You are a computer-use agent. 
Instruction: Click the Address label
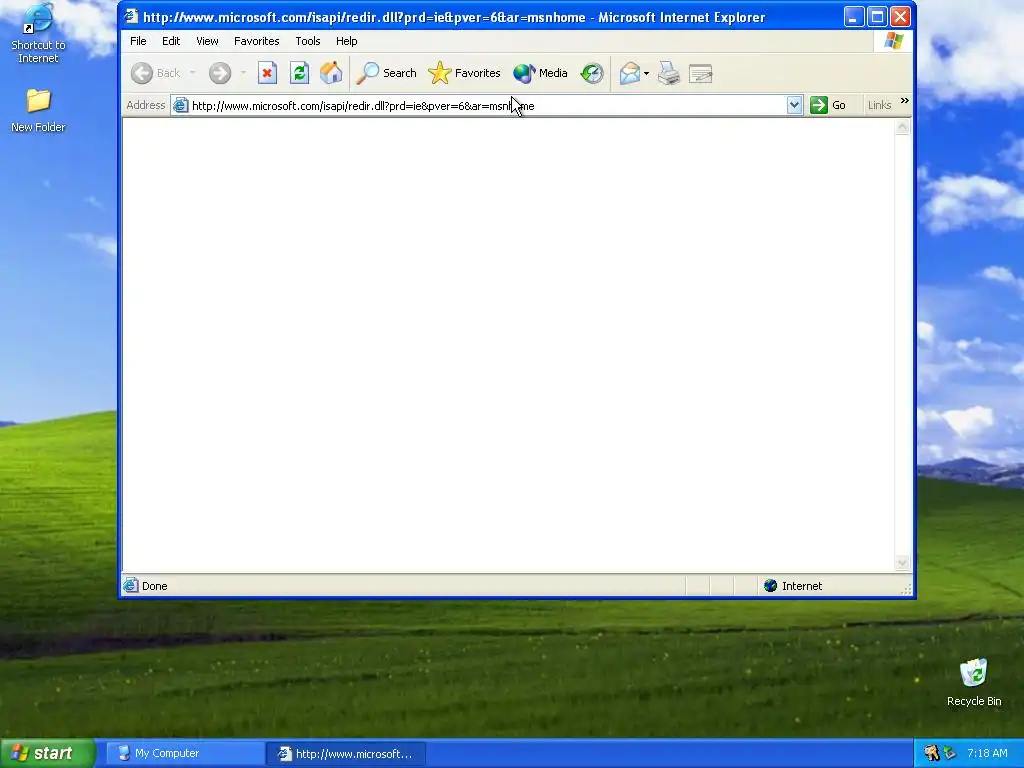click(x=146, y=105)
